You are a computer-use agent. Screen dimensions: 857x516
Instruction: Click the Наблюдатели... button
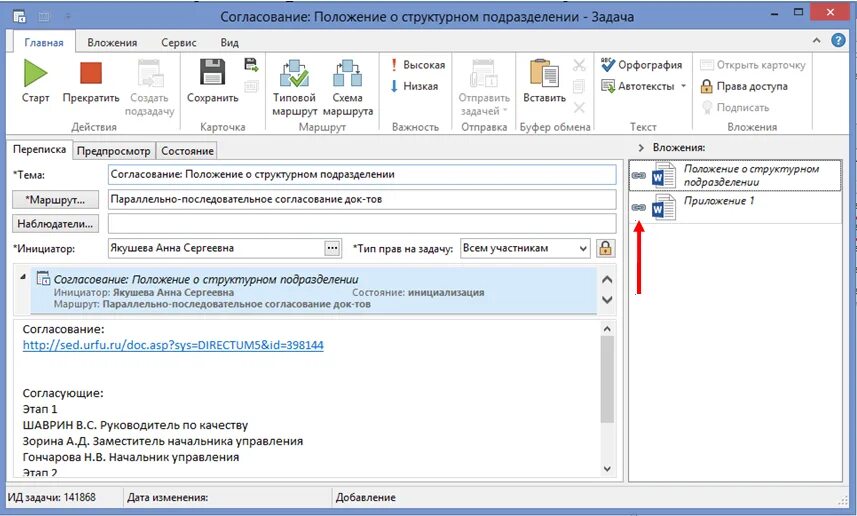(55, 224)
